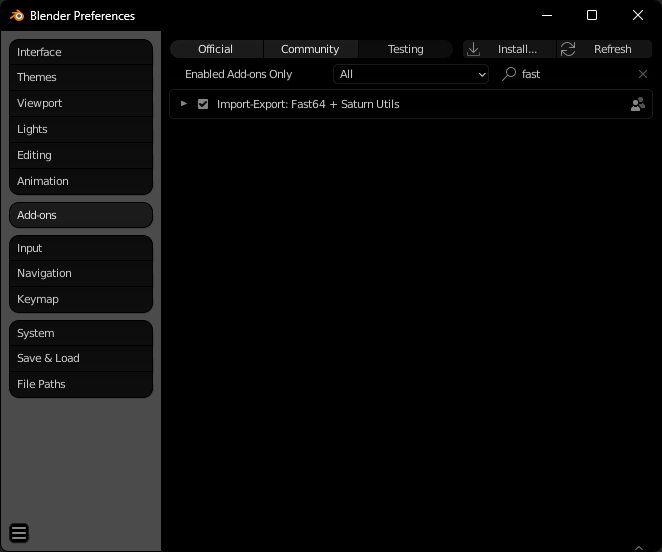The image size is (662, 552).
Task: Click the small up arrow at bottom right
Action: [x=639, y=548]
